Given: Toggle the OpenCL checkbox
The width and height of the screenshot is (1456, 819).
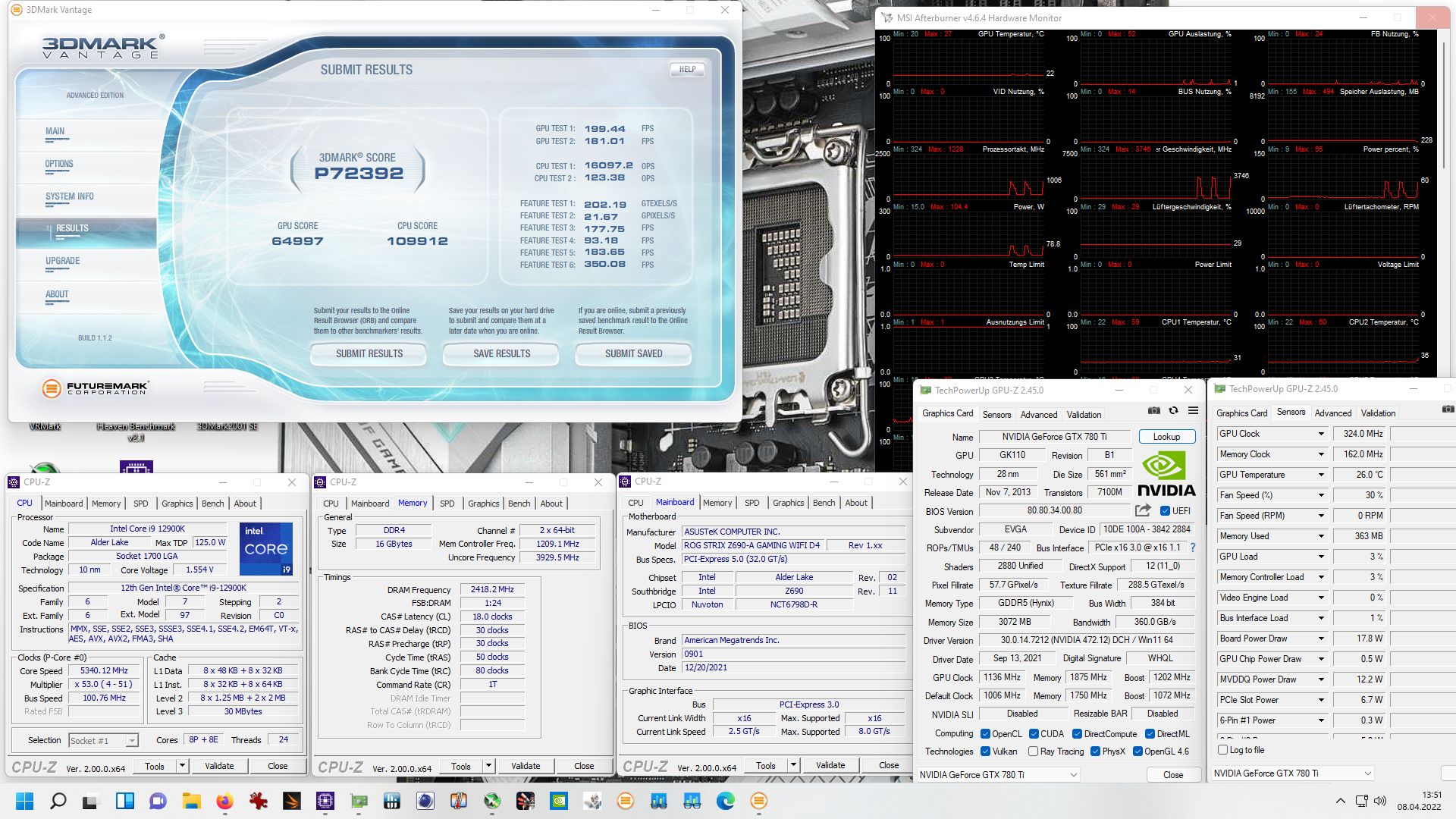Looking at the screenshot, I should tap(985, 733).
